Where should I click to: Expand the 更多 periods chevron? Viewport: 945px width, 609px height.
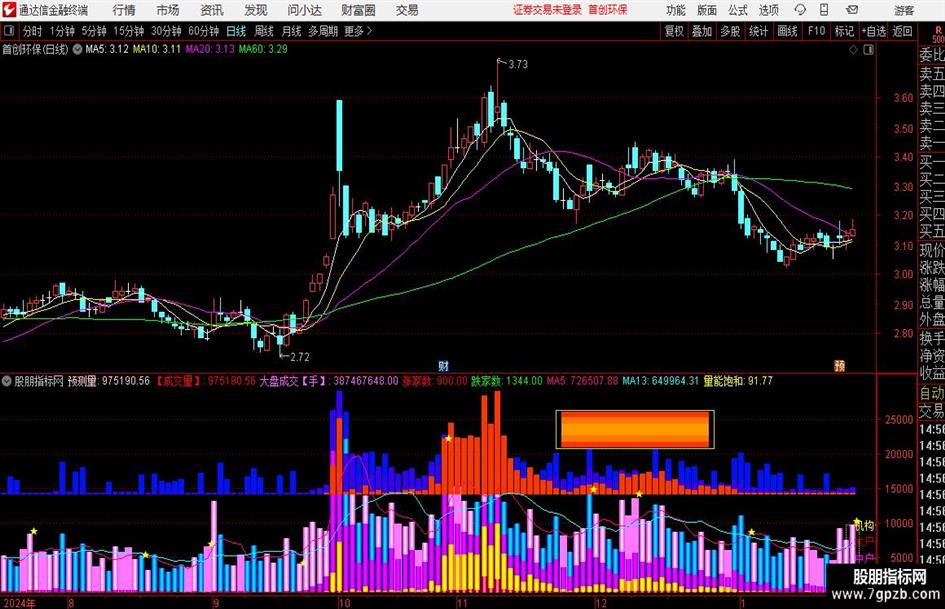pyautogui.click(x=359, y=31)
